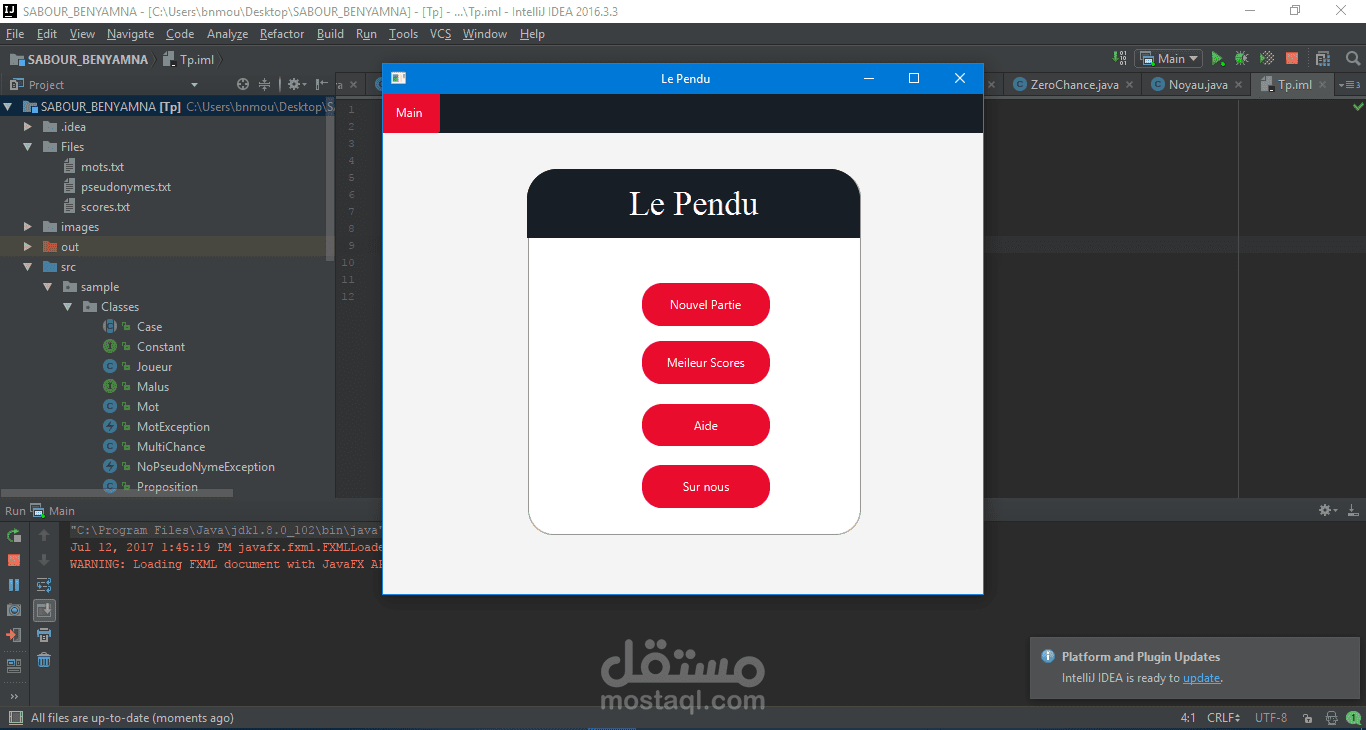Open Search Everywhere magnifier icon

(x=1352, y=59)
